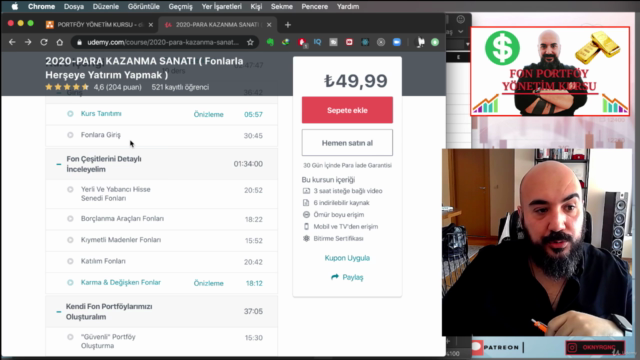Screen dimensions: 640x360
Task: Open the Yer İşaretleri menu
Action: click(222, 7)
